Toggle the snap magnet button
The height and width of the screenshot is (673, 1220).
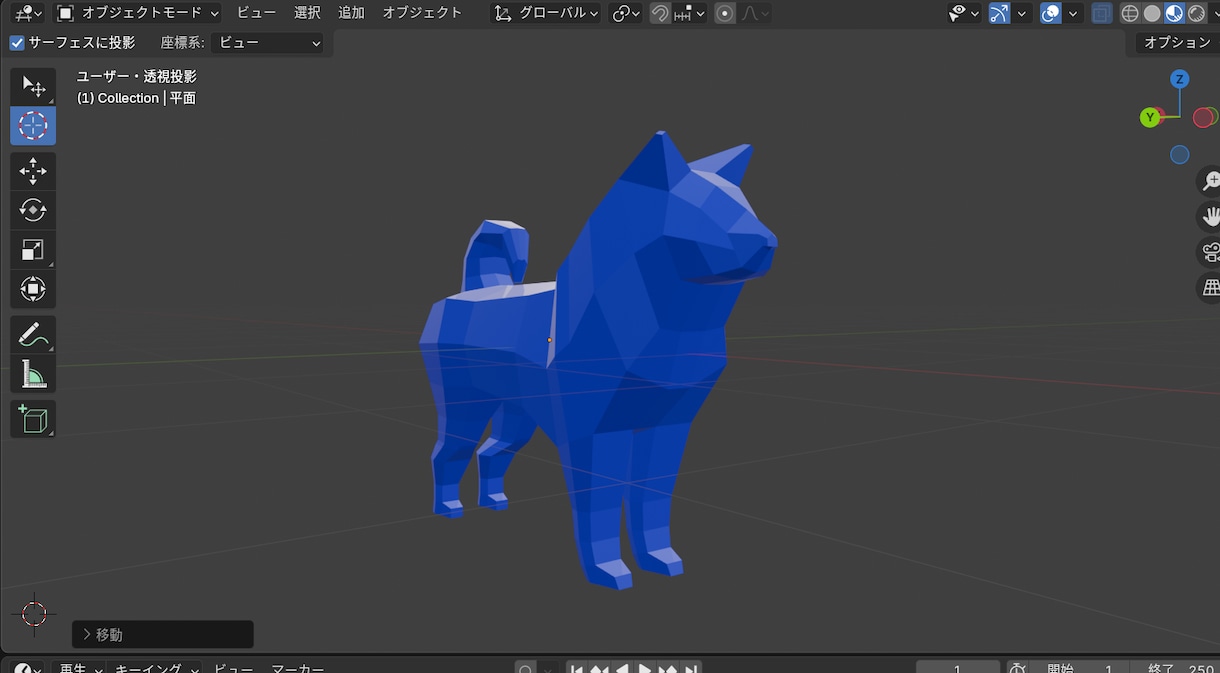point(660,13)
